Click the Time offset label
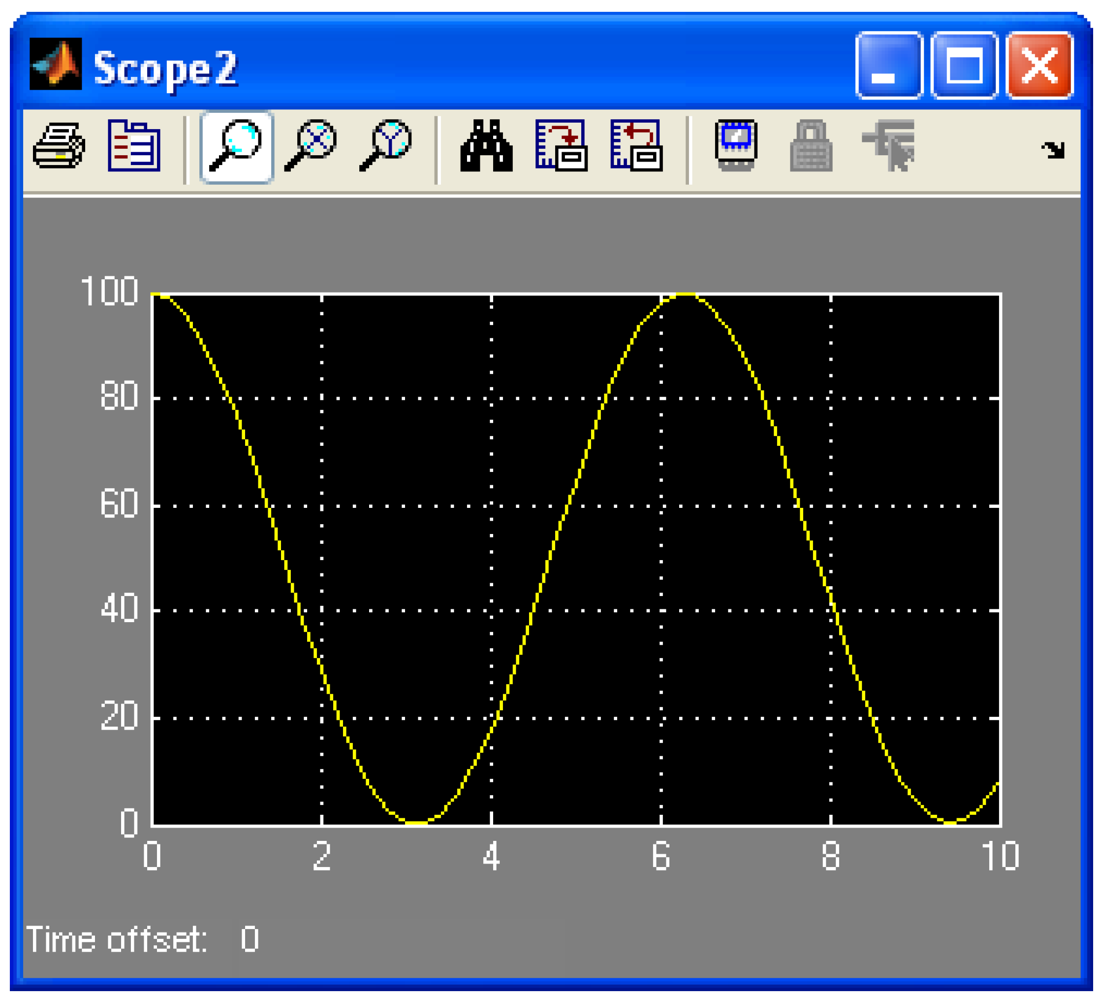 tap(117, 940)
